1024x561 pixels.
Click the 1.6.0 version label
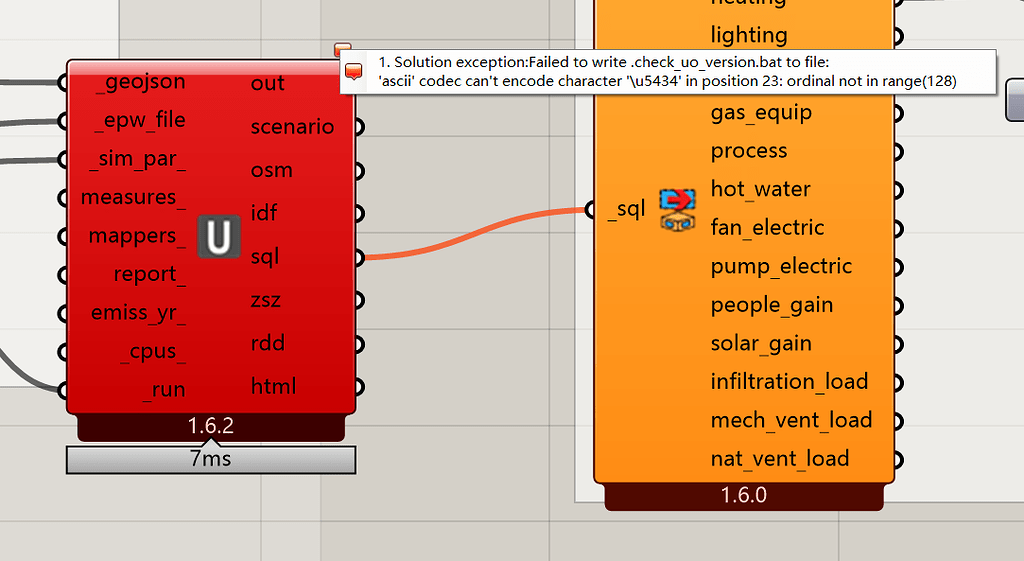(744, 495)
